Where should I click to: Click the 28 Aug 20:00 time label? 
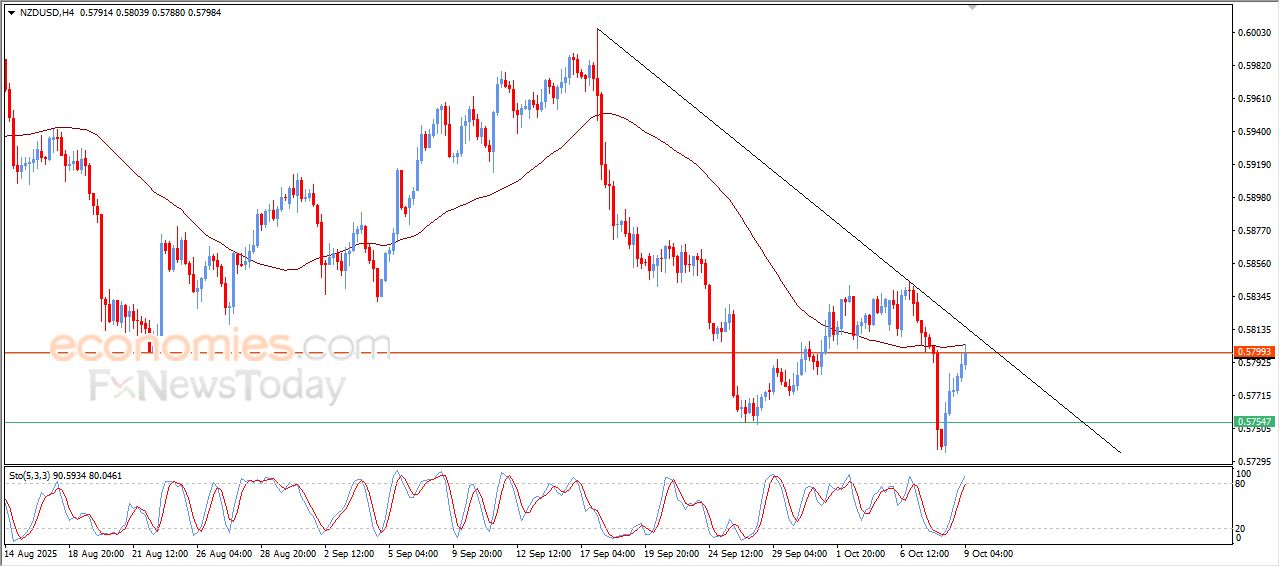[x=286, y=552]
